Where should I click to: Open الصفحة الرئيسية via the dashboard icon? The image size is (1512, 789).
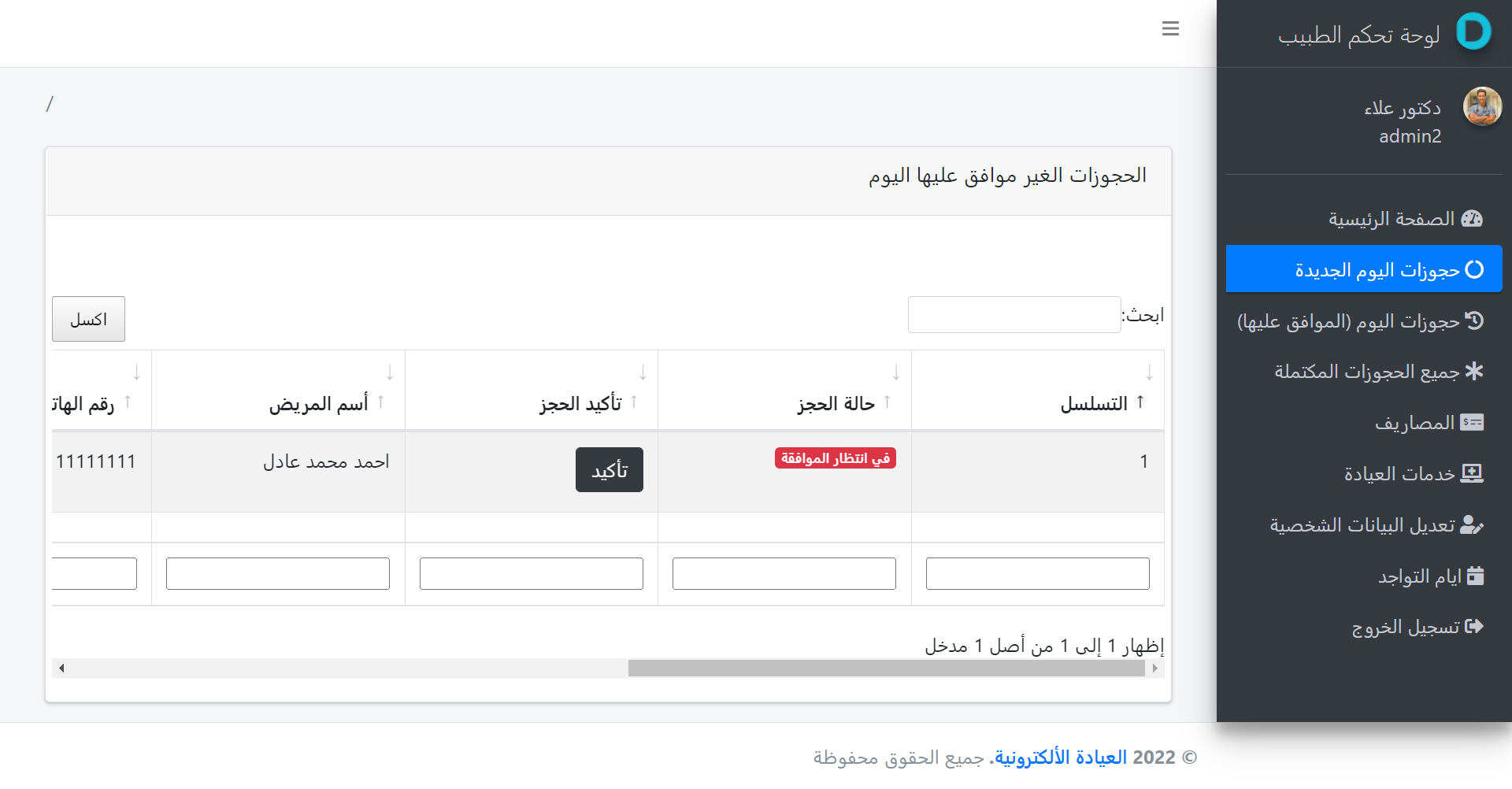[1475, 219]
